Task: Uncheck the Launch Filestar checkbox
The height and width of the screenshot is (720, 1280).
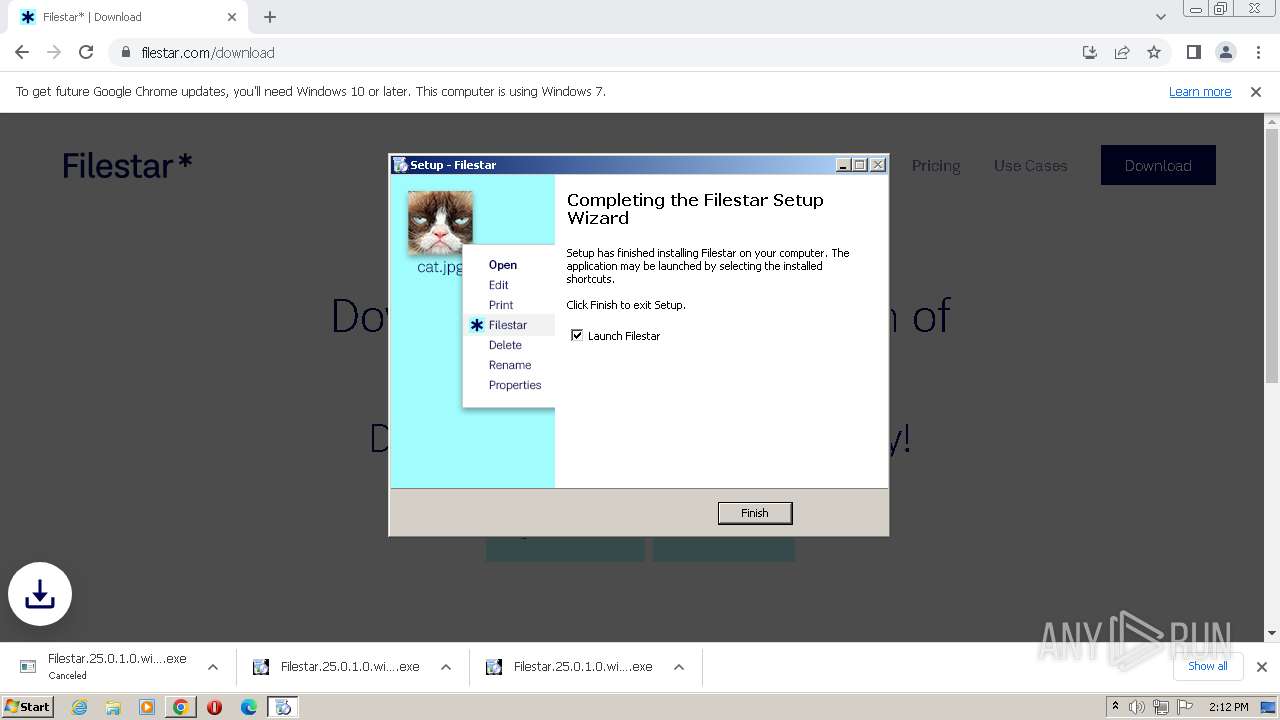Action: [x=577, y=335]
